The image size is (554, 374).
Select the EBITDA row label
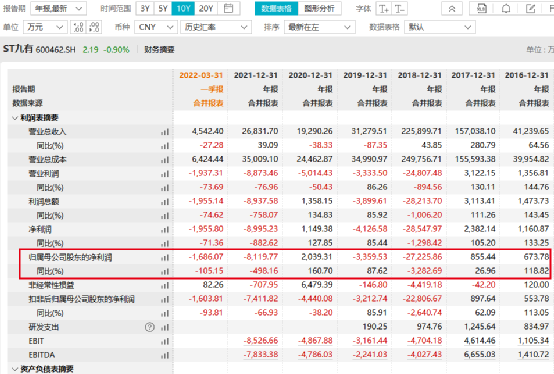click(42, 355)
